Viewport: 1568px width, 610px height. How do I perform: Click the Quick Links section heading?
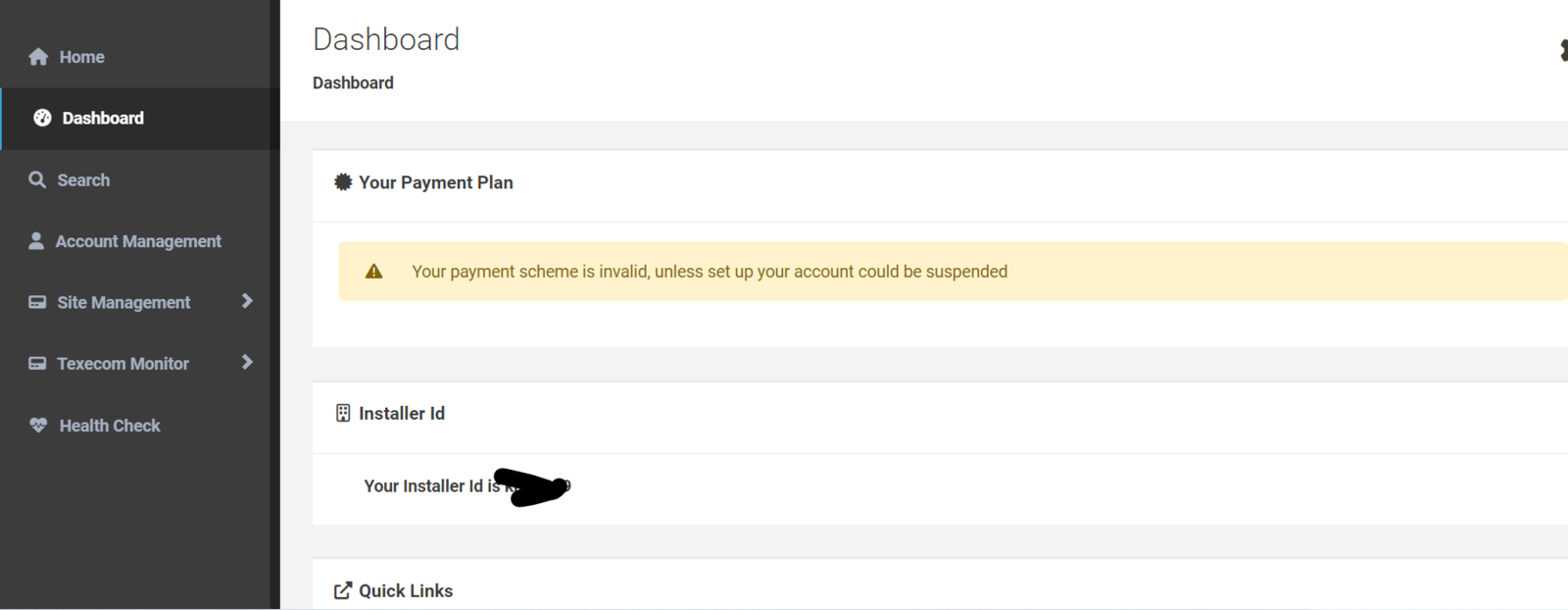pos(406,590)
